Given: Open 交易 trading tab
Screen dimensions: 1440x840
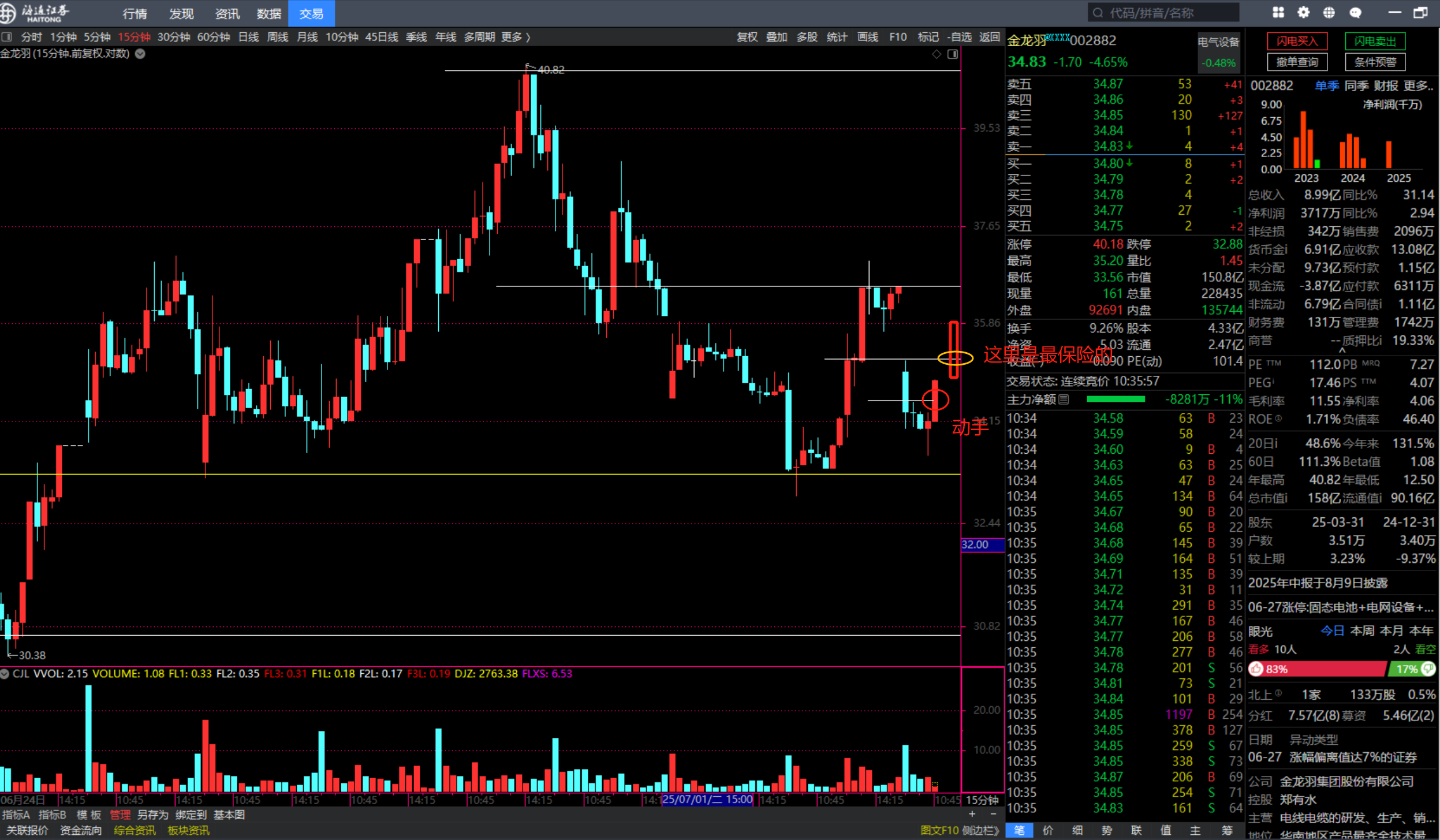Looking at the screenshot, I should pos(311,13).
